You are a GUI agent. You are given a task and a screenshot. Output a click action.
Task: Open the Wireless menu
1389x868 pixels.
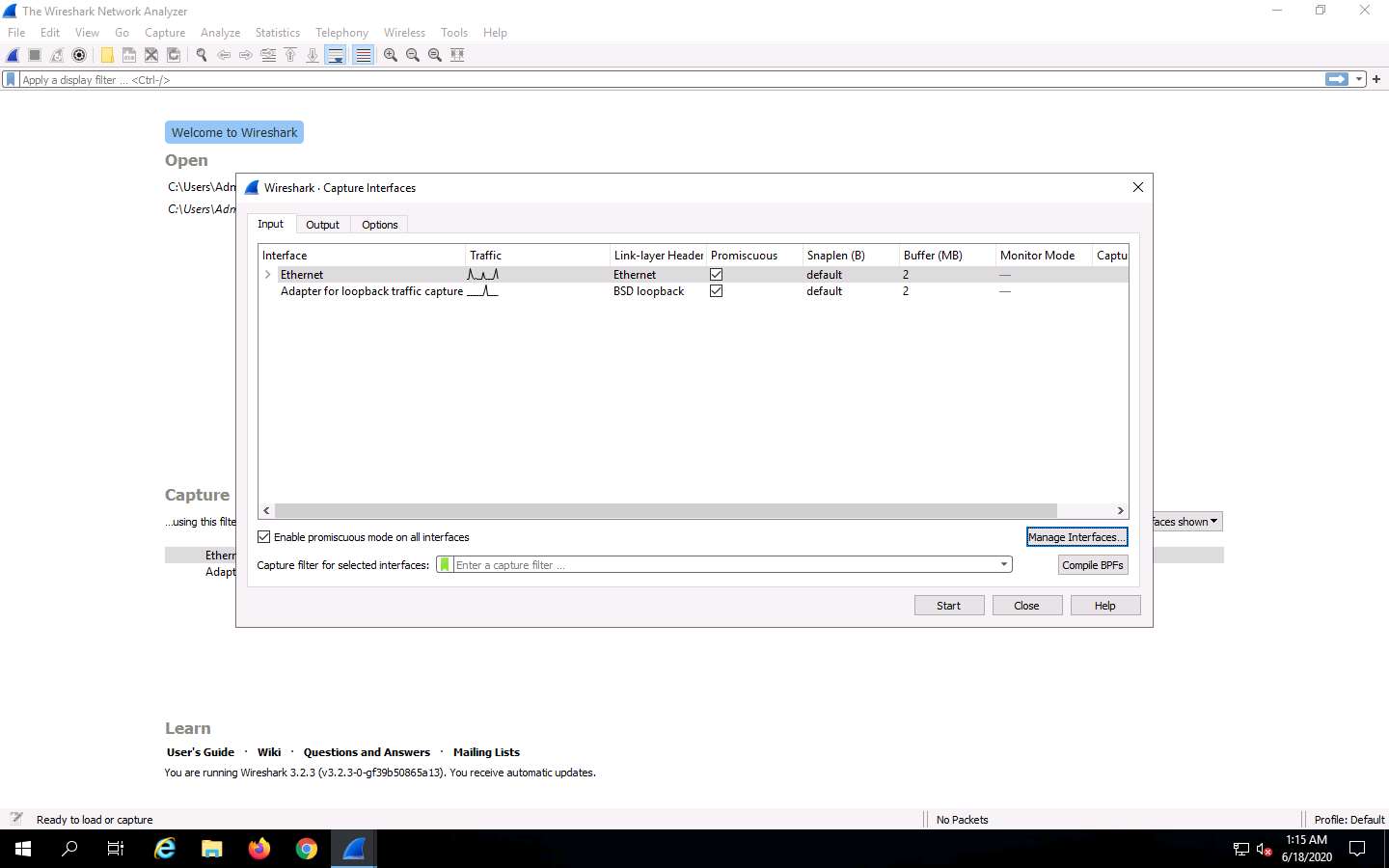coord(404,33)
